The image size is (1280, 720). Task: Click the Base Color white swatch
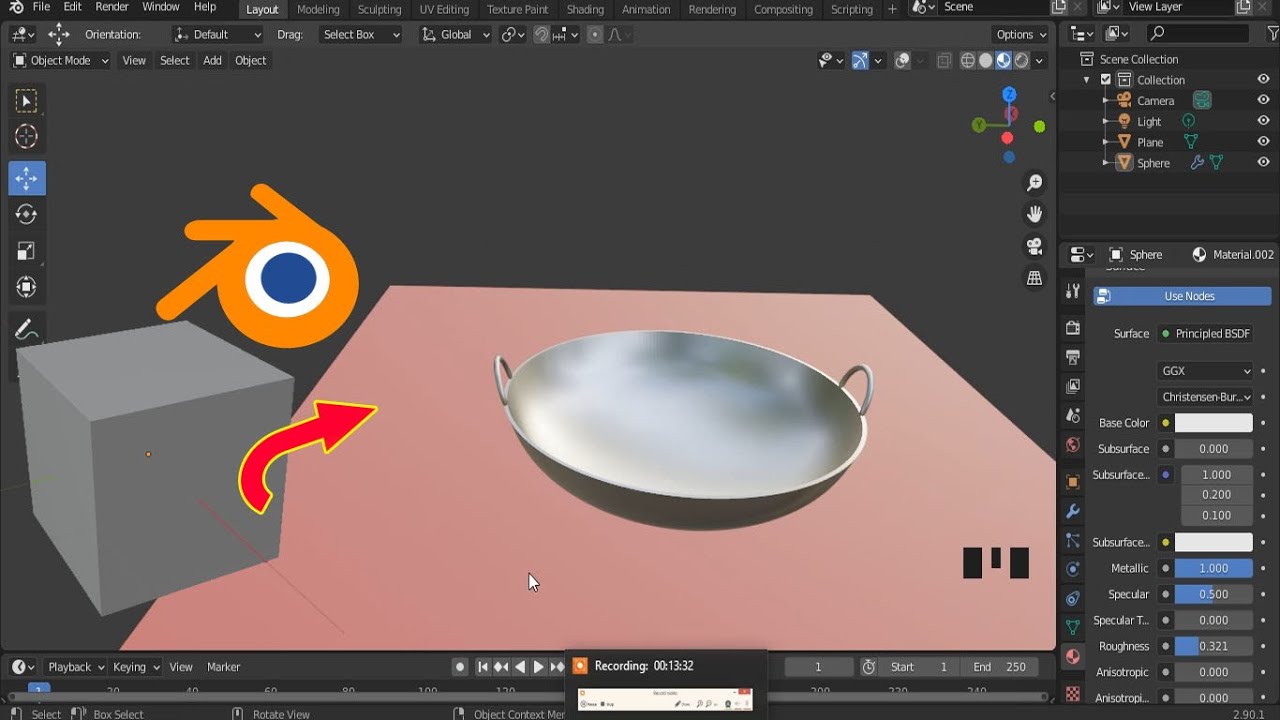1213,423
